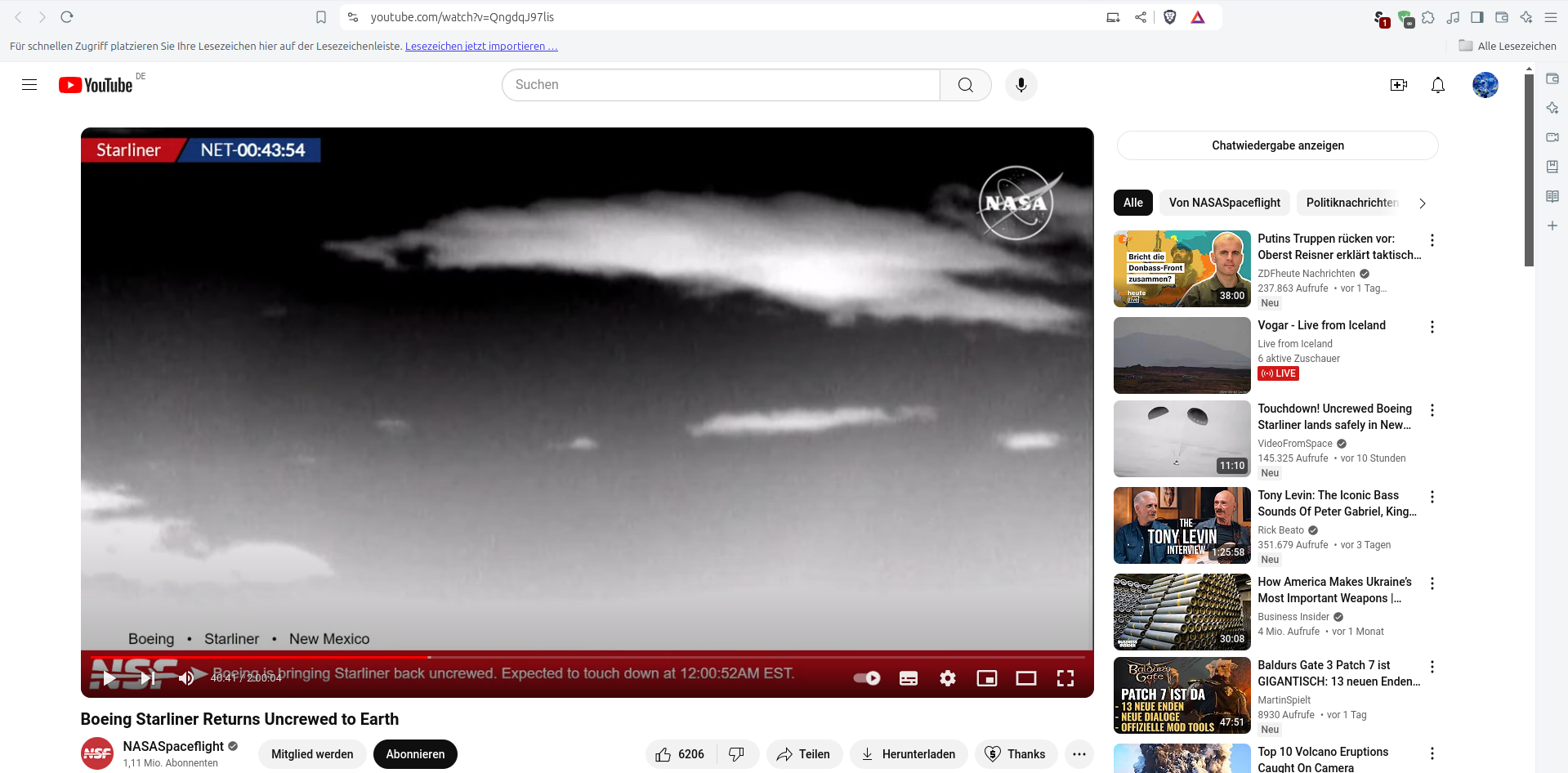Focus the Suchen search field

[x=721, y=85]
